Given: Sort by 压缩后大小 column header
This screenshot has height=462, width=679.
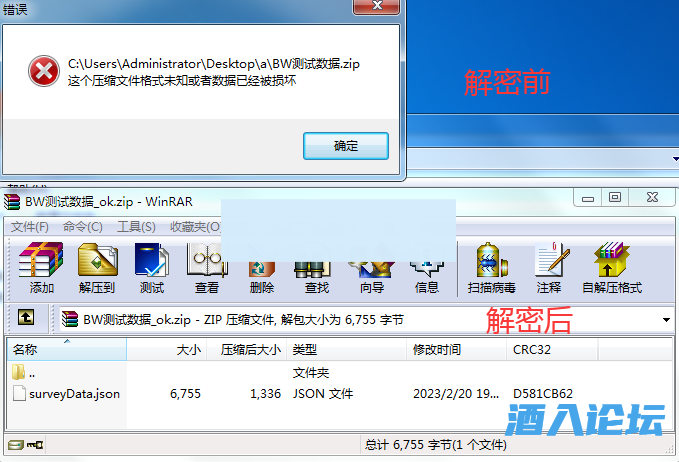Looking at the screenshot, I should click(x=247, y=349).
